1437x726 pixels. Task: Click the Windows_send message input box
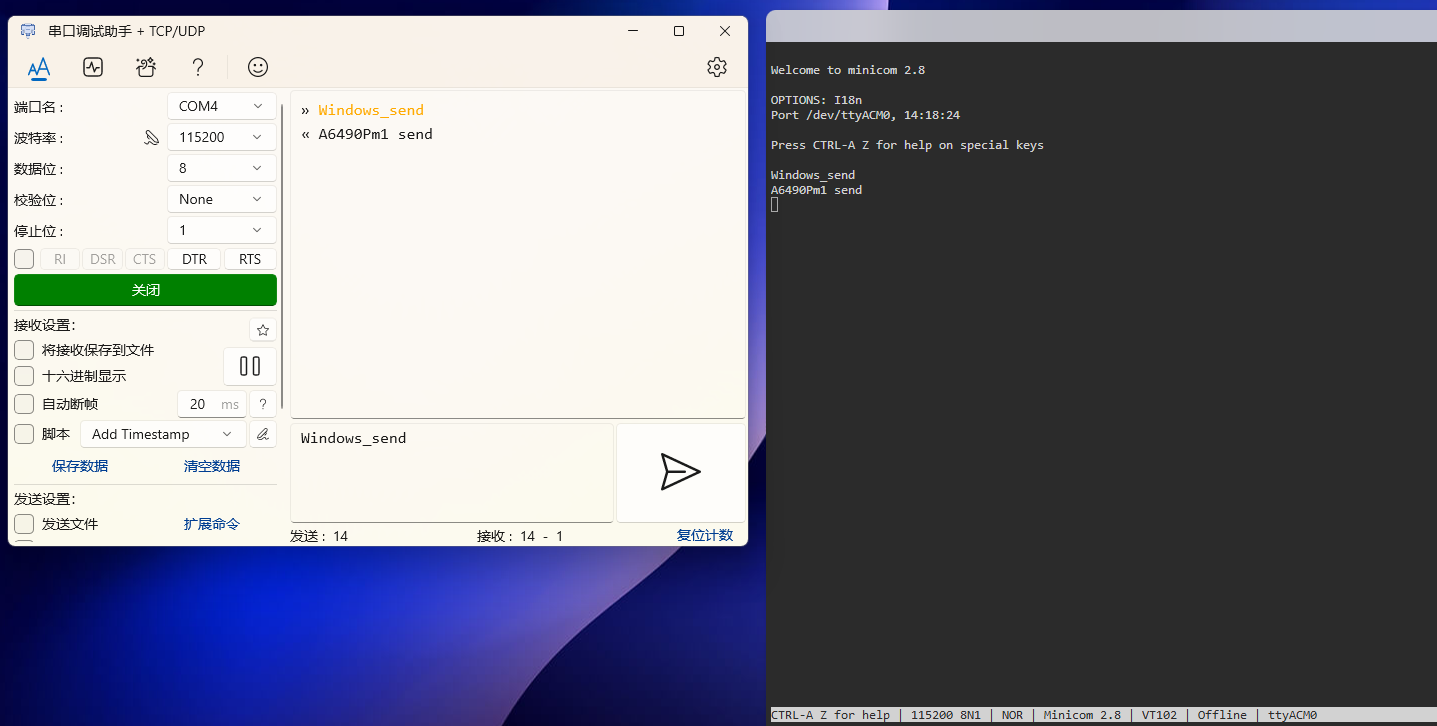[451, 470]
